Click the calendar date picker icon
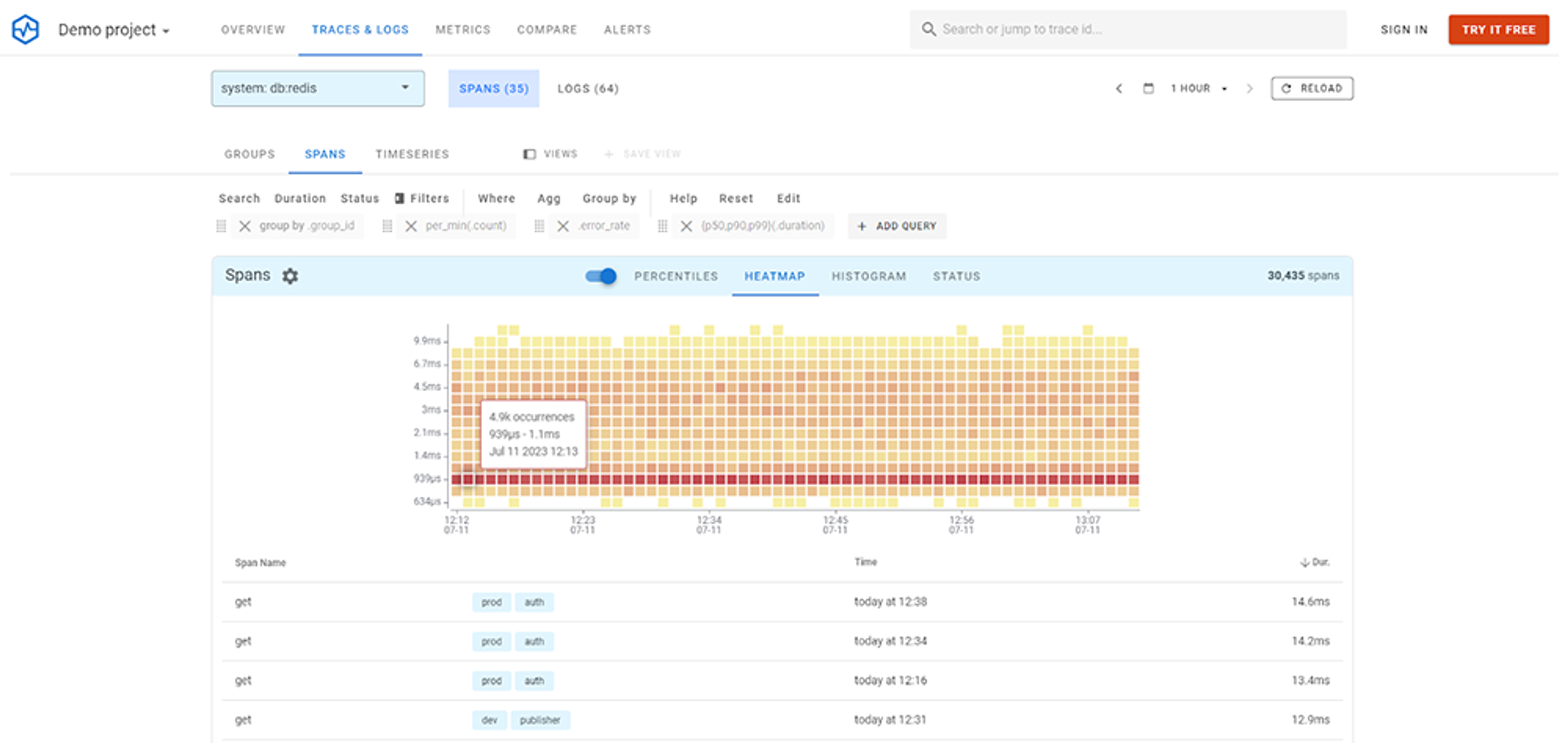 (x=1148, y=88)
